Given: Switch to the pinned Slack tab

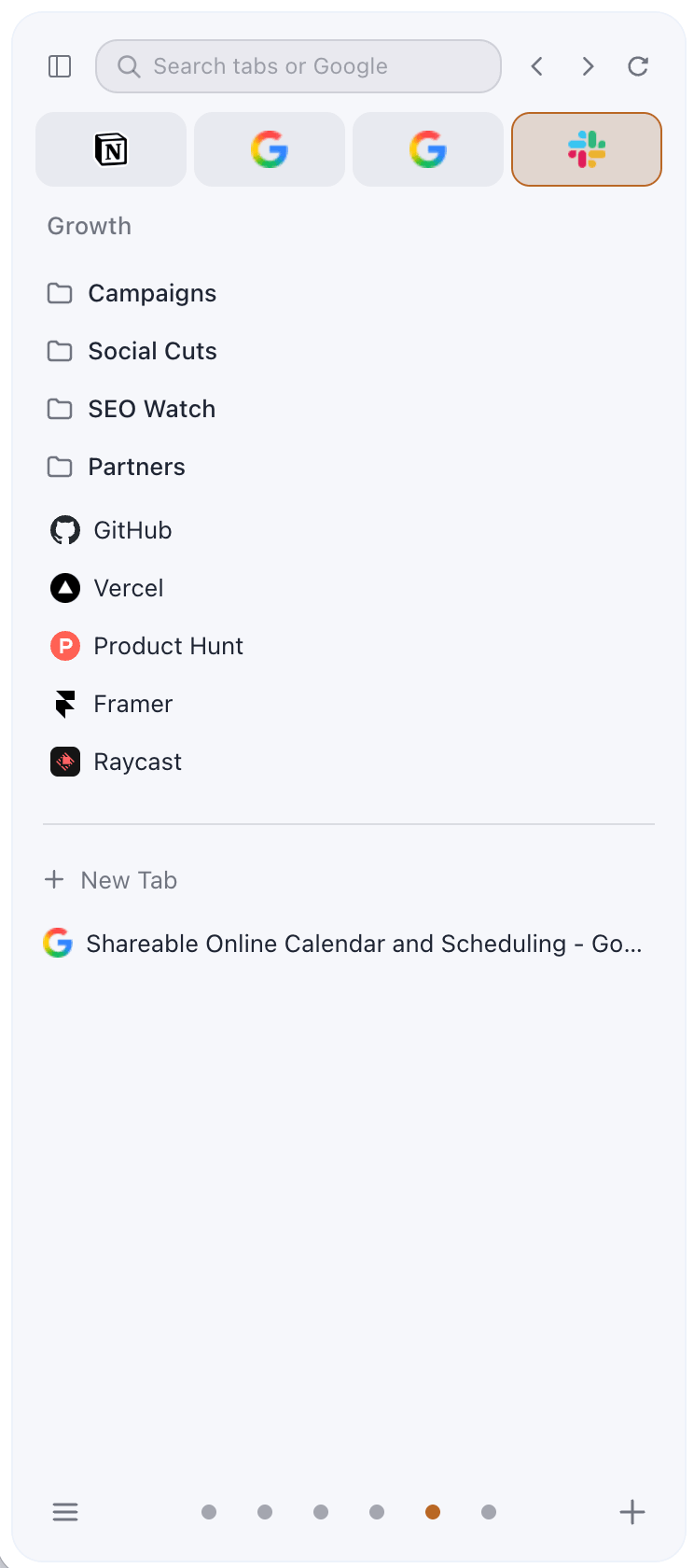Looking at the screenshot, I should pyautogui.click(x=587, y=149).
